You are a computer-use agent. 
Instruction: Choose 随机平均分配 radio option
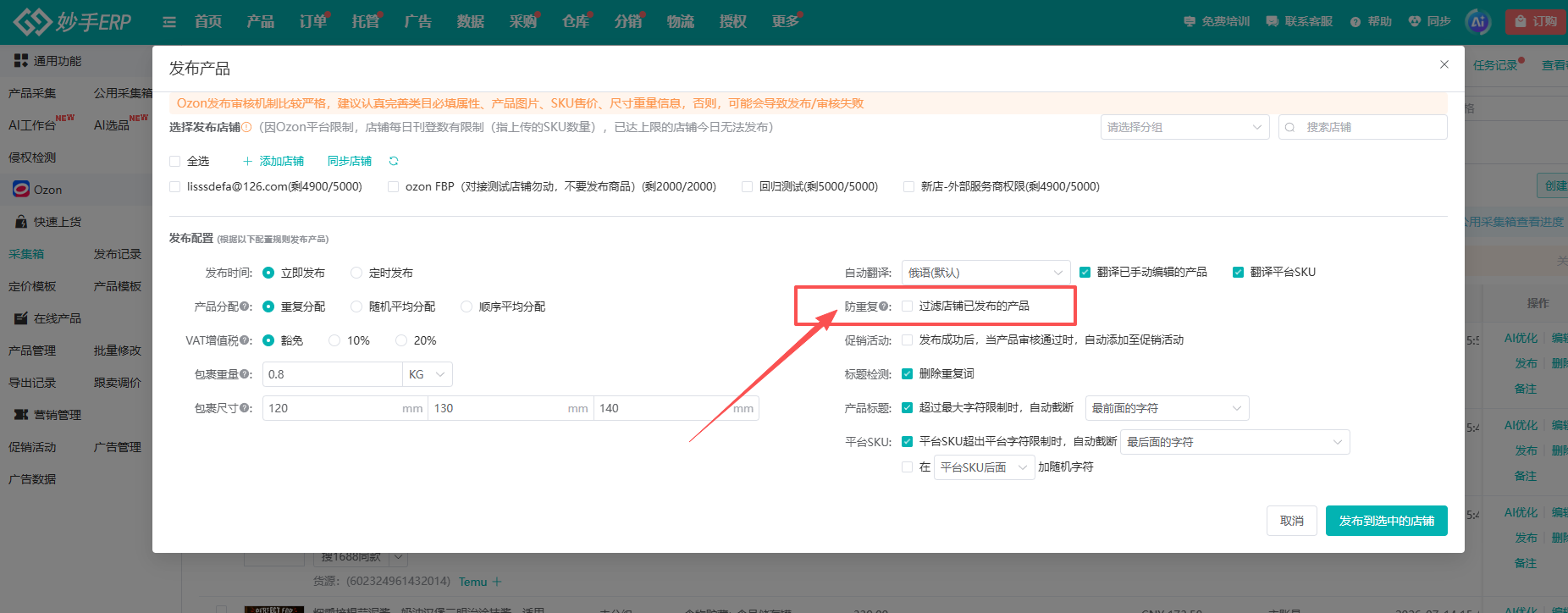356,306
